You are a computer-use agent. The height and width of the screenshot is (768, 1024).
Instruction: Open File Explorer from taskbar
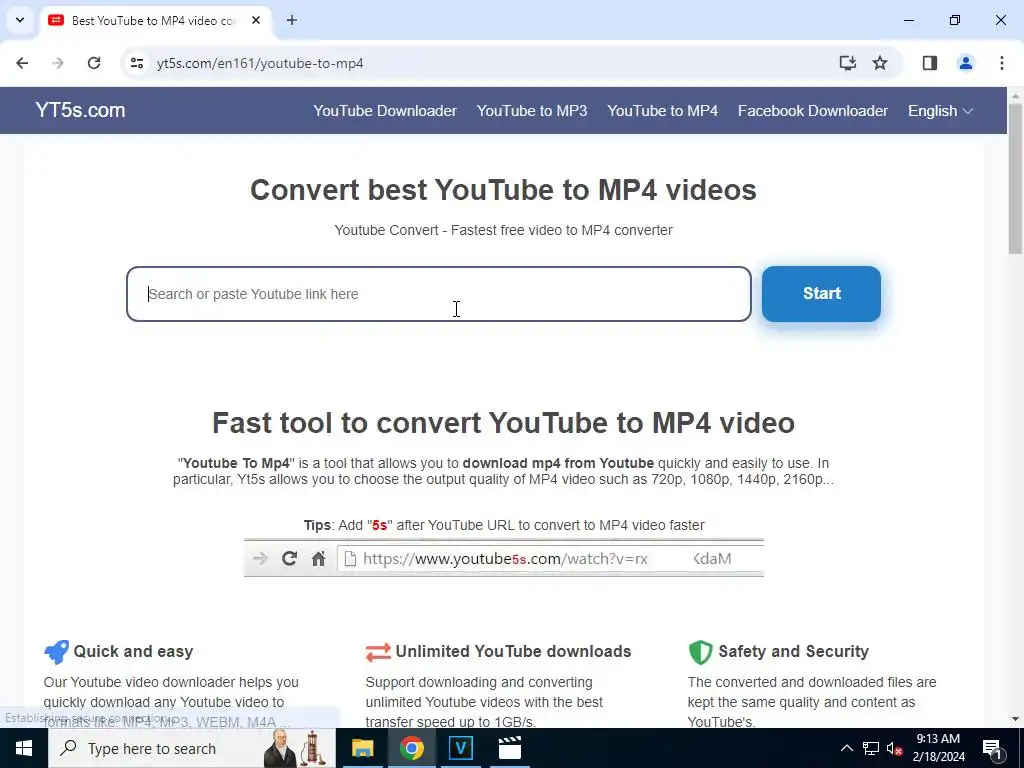coord(362,748)
